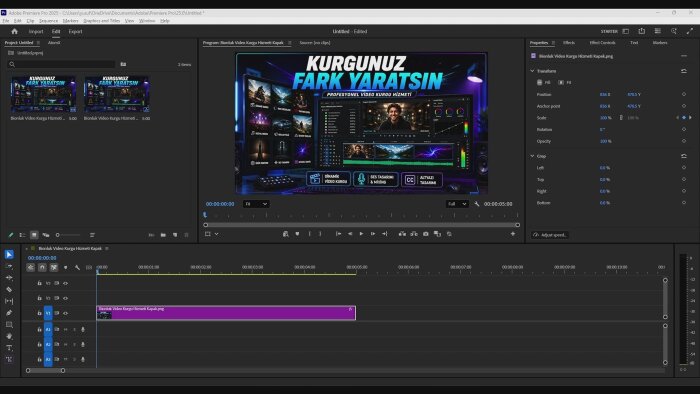Select the Ripple Edit tool
Image resolution: width=700 pixels, height=394 pixels.
pos(9,278)
